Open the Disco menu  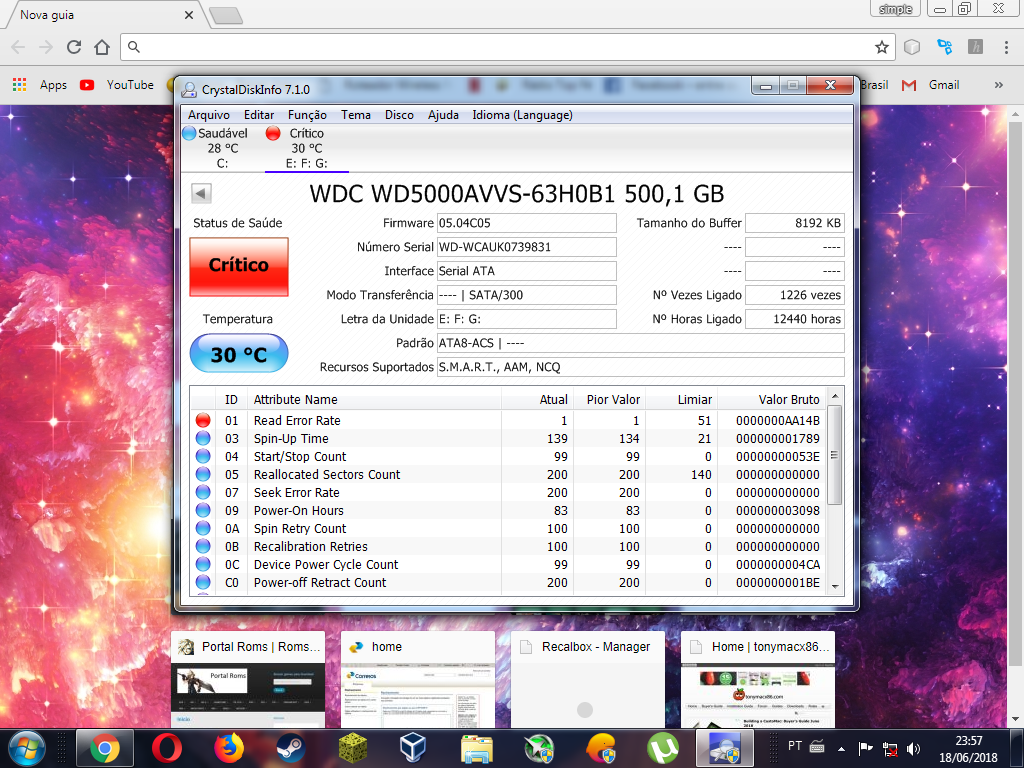click(399, 115)
